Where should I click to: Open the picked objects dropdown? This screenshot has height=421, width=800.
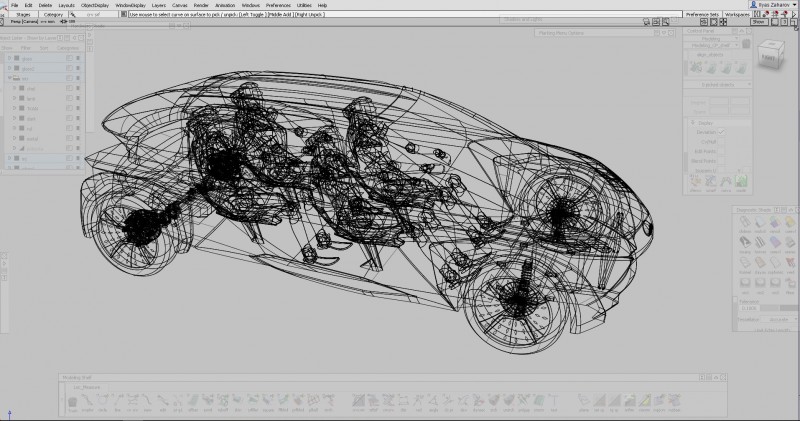point(718,84)
